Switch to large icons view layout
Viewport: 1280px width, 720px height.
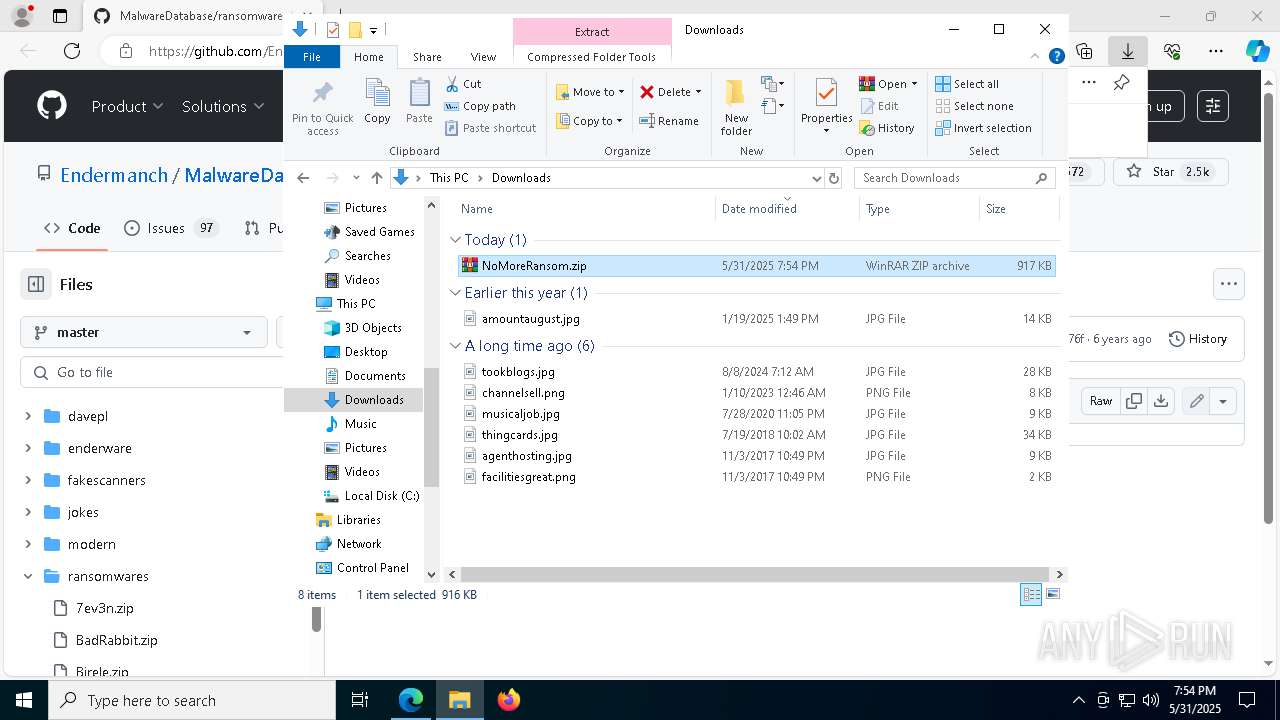[1052, 594]
